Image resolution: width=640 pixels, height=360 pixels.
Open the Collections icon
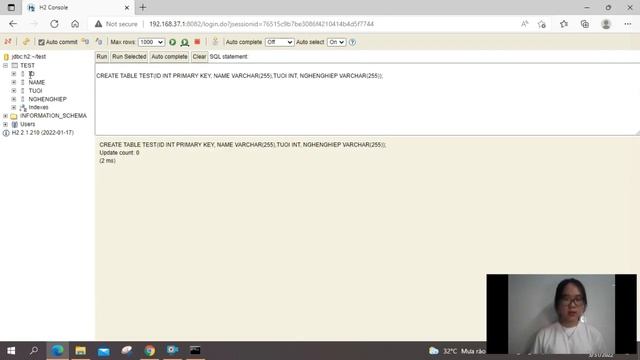[585, 24]
